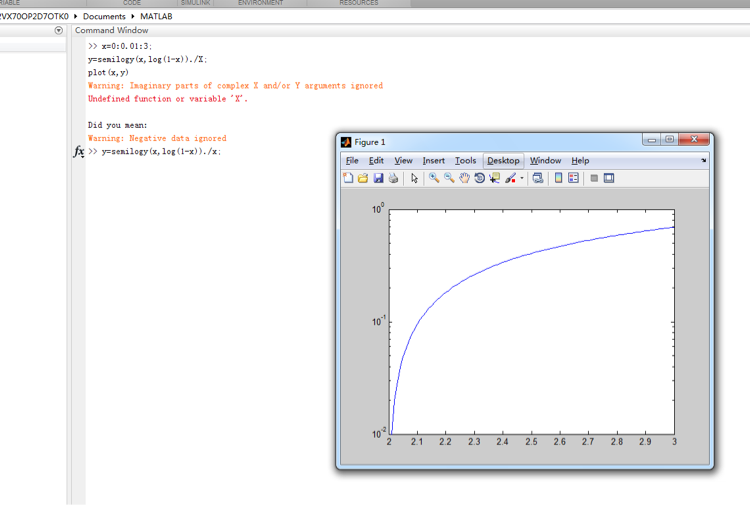Open the Current Folder panel actions dropdown
The height and width of the screenshot is (505, 750).
(59, 30)
